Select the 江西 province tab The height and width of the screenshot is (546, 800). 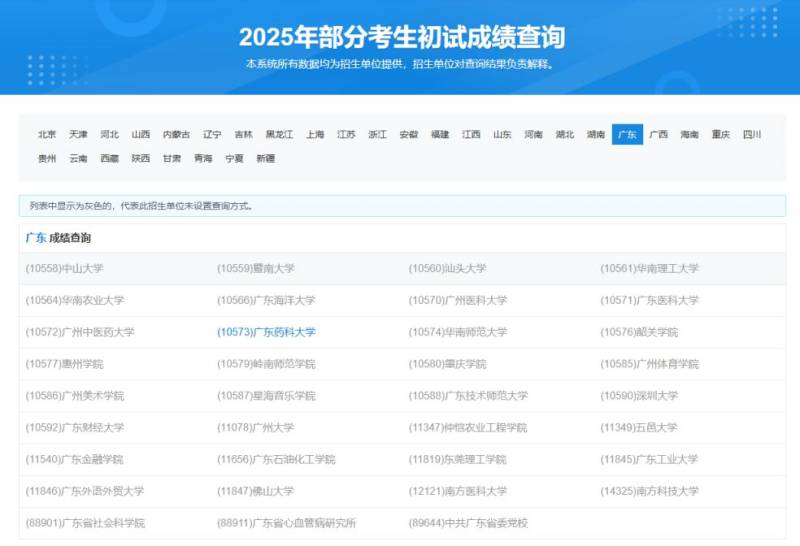pyautogui.click(x=471, y=134)
